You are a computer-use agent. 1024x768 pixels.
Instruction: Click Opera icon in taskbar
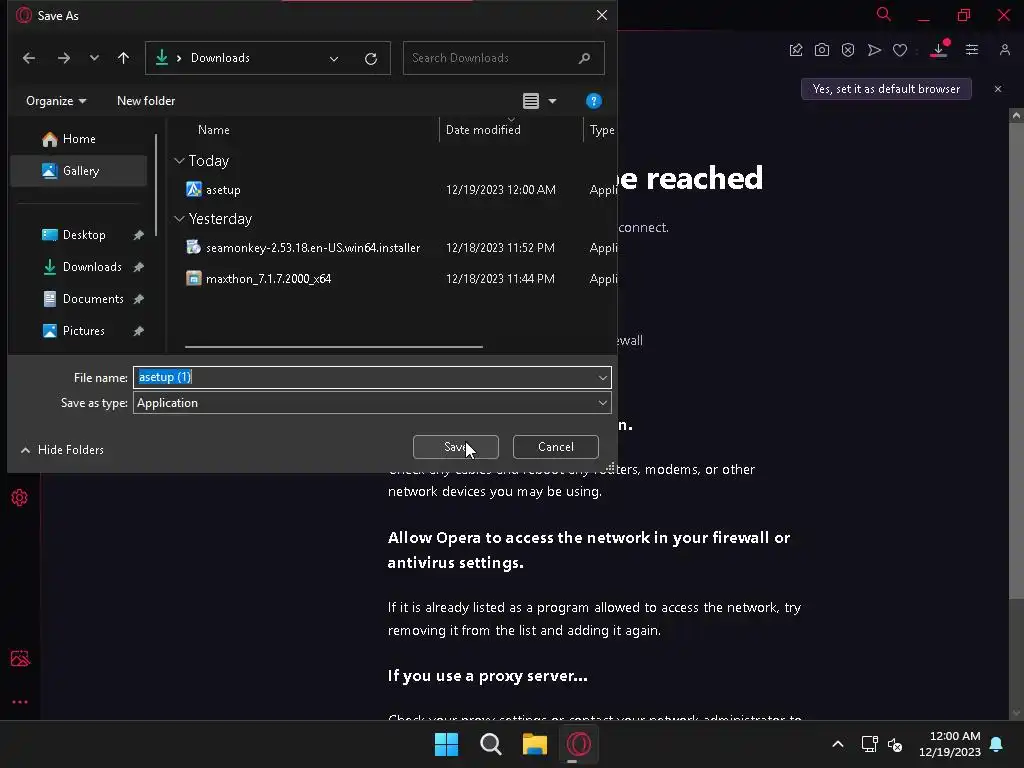[x=579, y=744]
